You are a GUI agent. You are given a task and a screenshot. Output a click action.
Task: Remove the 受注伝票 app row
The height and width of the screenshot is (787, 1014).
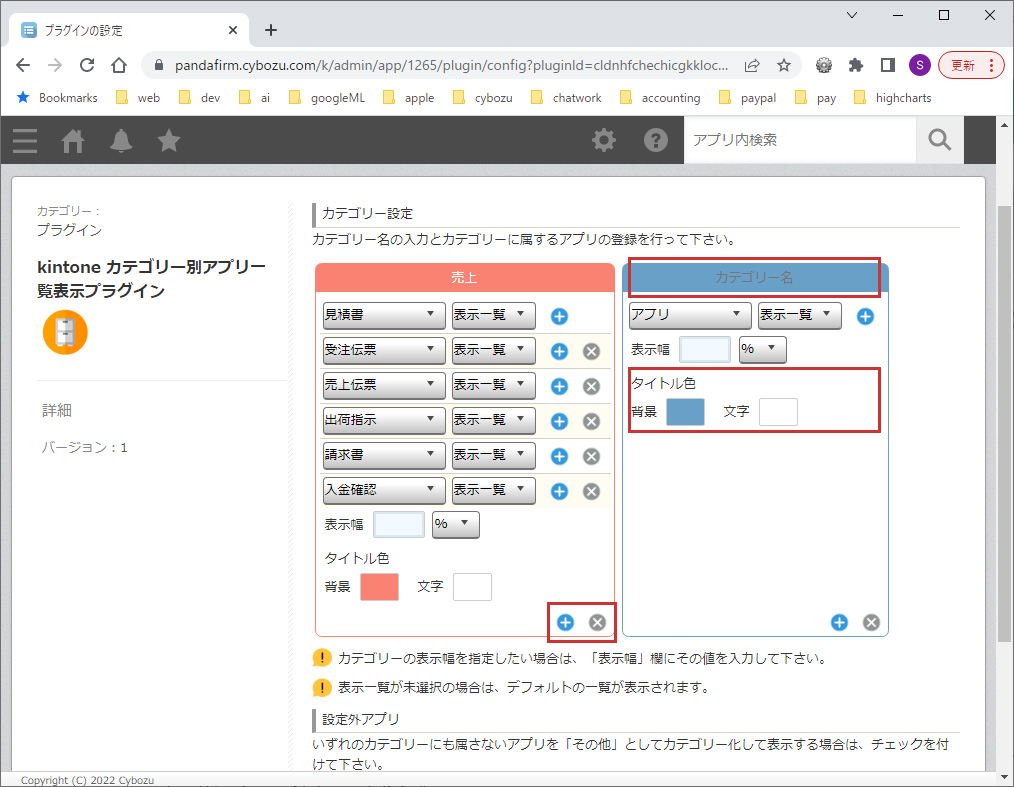point(591,351)
